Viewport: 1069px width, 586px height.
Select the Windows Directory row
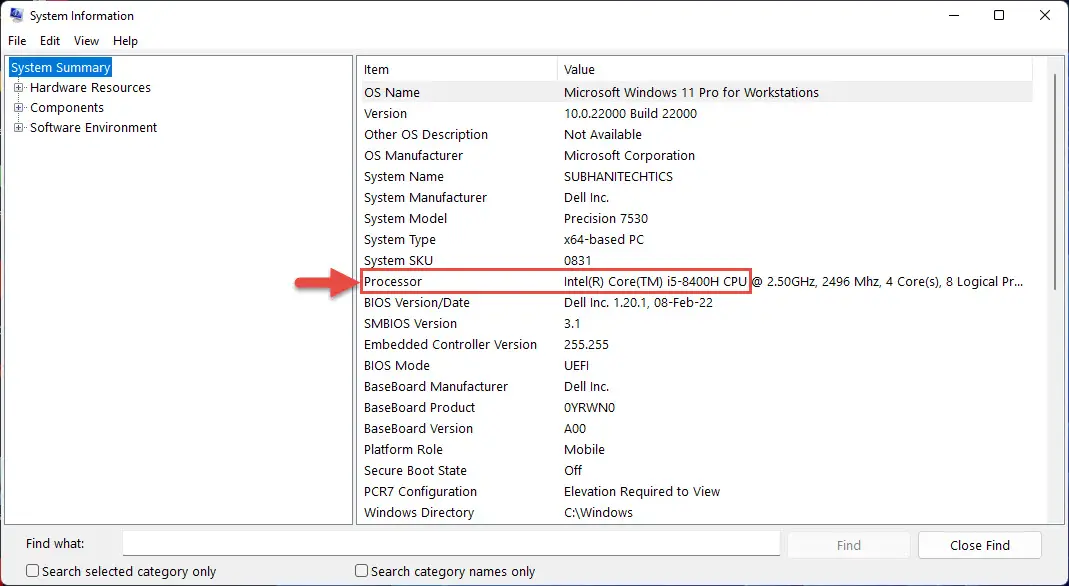pyautogui.click(x=696, y=512)
